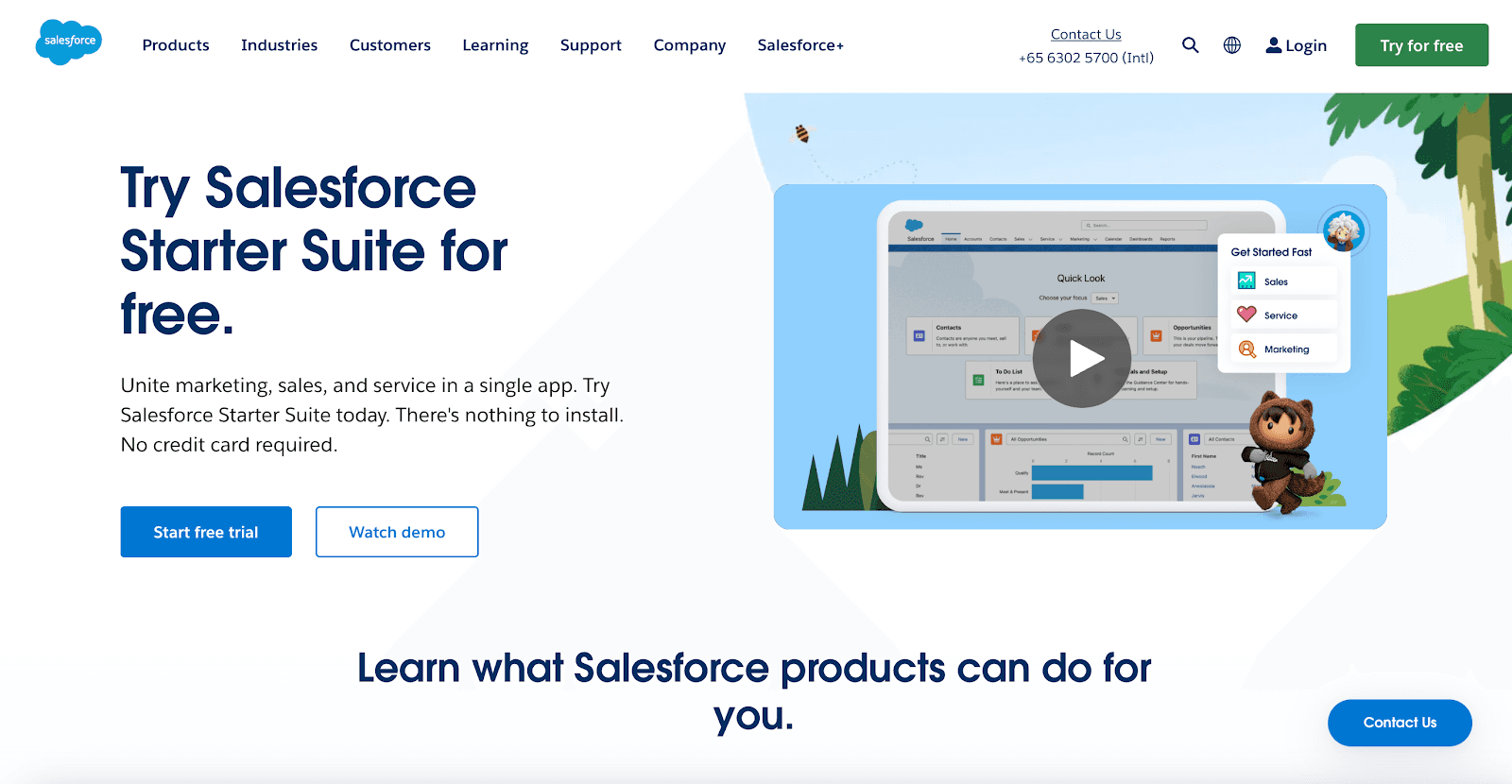Click the Watch demo button
The height and width of the screenshot is (784, 1512).
pyautogui.click(x=397, y=532)
